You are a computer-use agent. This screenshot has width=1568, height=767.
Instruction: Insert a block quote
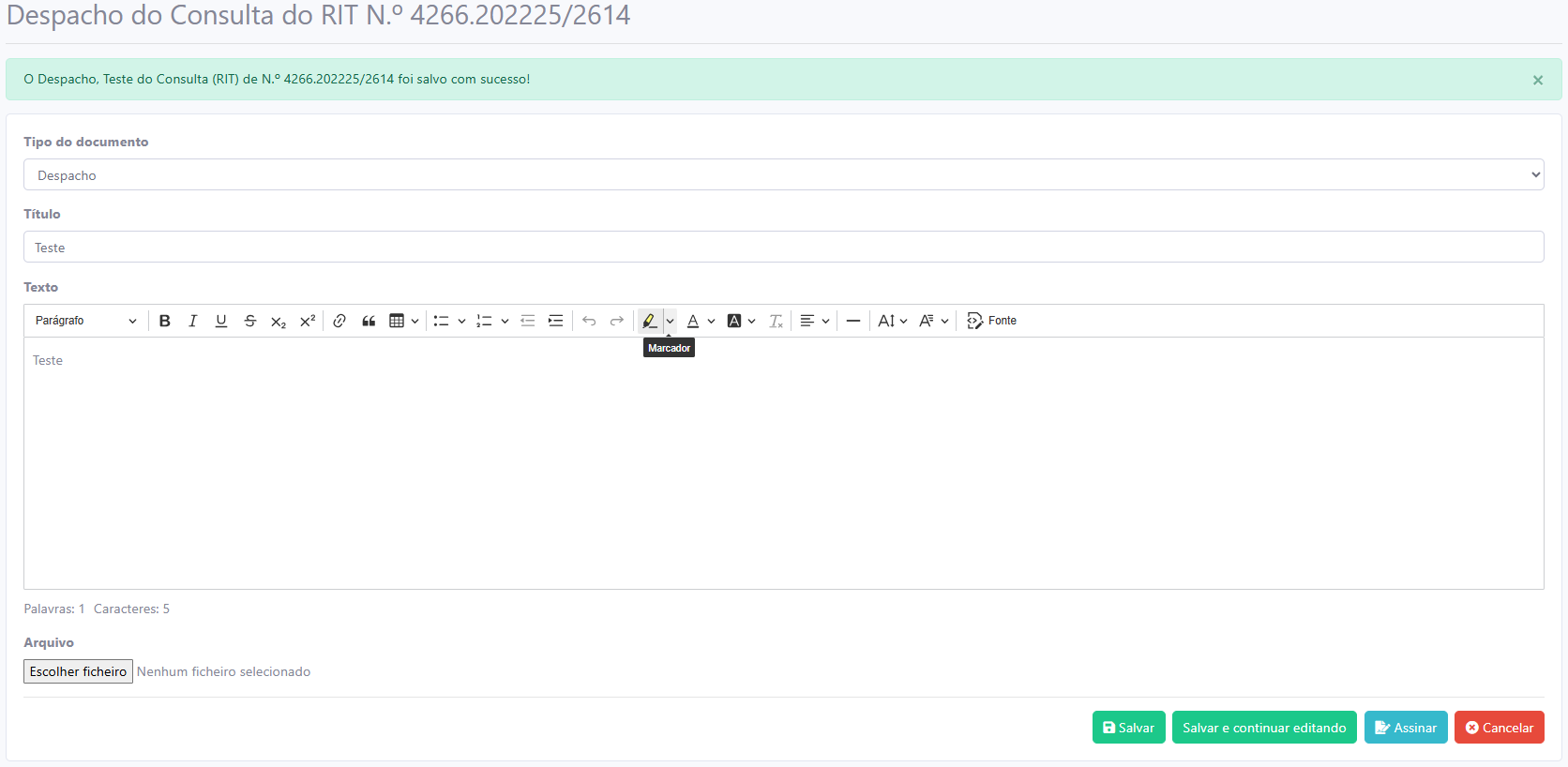369,321
